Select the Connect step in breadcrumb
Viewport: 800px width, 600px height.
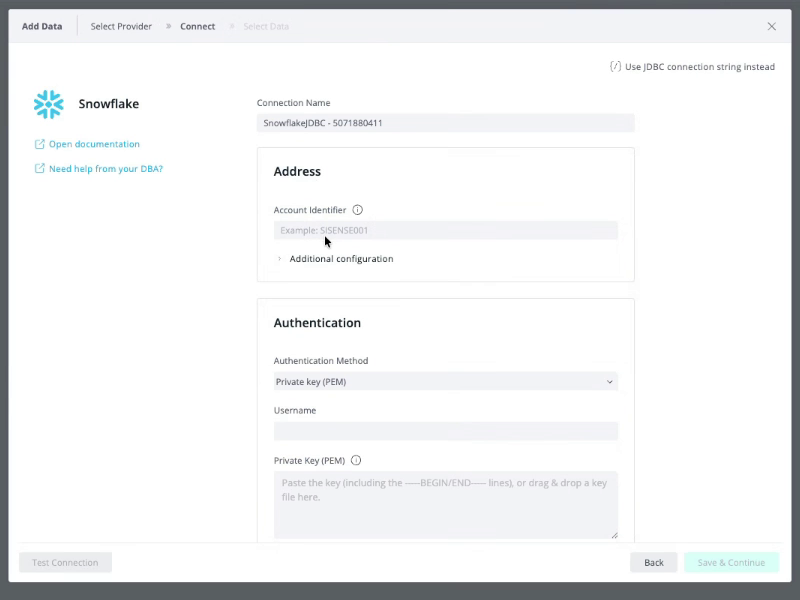pos(197,27)
